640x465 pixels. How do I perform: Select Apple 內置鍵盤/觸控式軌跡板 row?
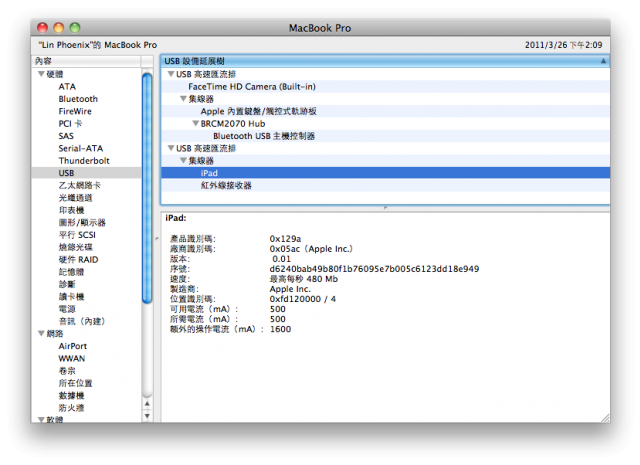tap(386, 111)
